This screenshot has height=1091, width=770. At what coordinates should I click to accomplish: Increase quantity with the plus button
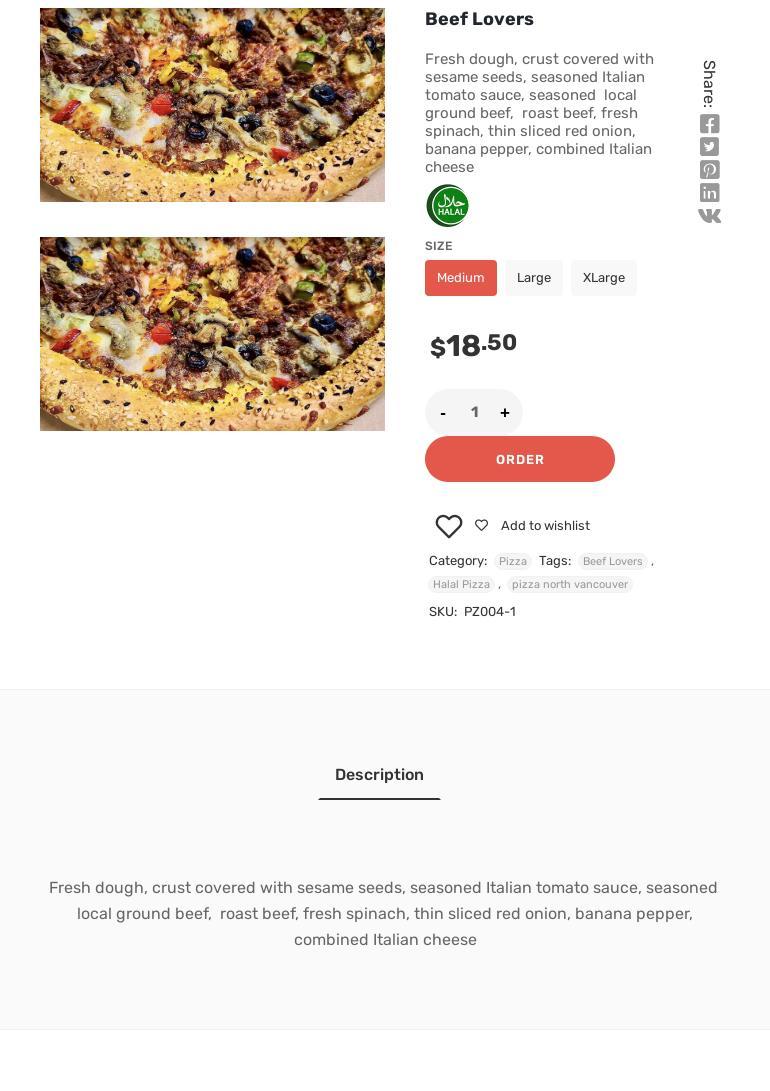pyautogui.click(x=505, y=413)
